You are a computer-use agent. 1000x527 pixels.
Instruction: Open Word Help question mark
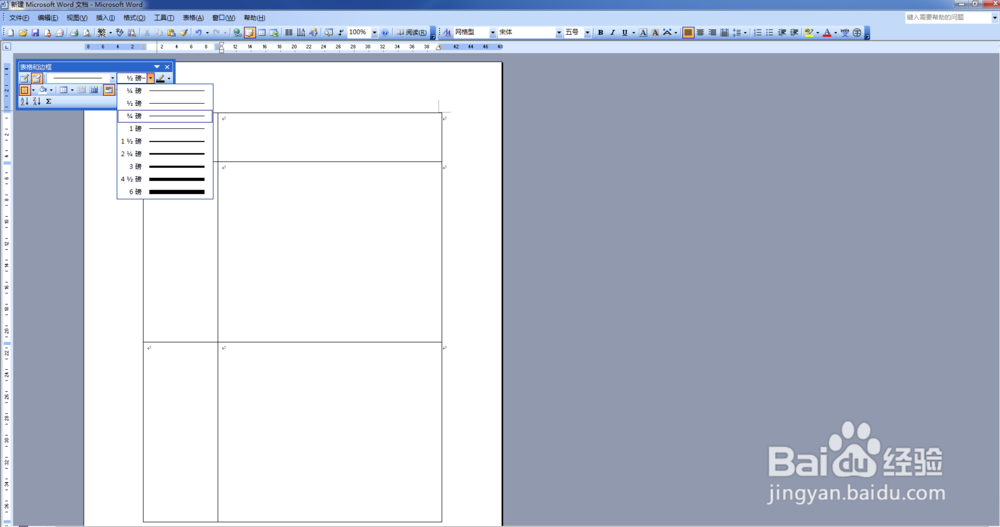[x=385, y=32]
